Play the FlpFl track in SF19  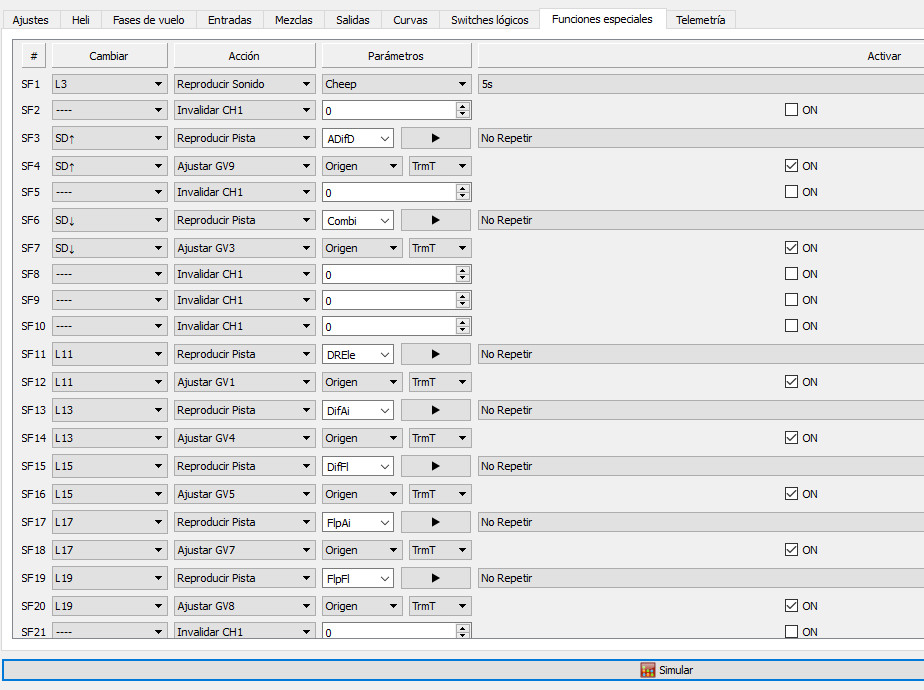pyautogui.click(x=435, y=578)
